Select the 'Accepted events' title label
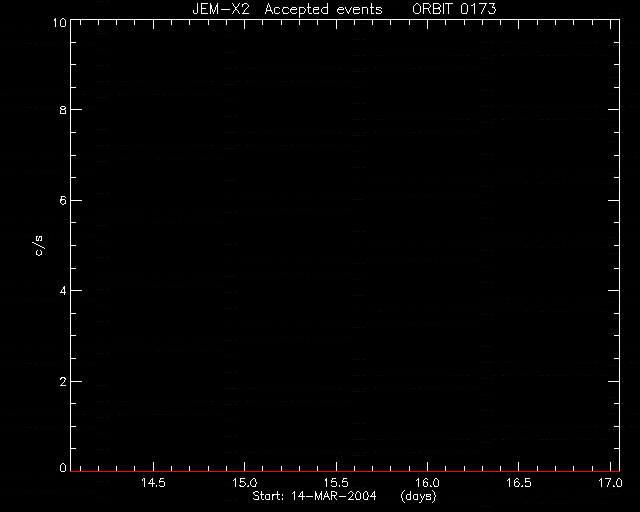The width and height of the screenshot is (640, 512). (323, 9)
